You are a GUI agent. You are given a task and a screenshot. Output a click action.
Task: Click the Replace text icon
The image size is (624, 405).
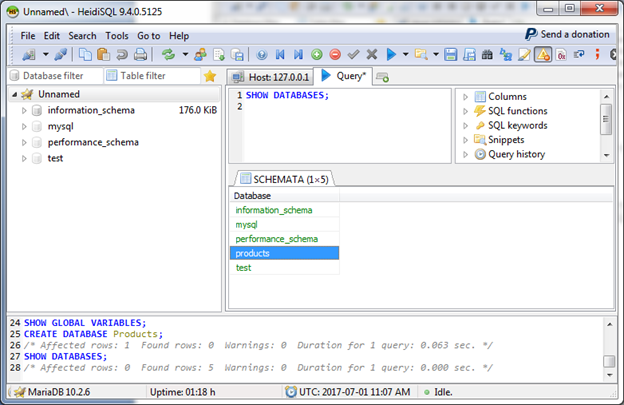pyautogui.click(x=506, y=55)
